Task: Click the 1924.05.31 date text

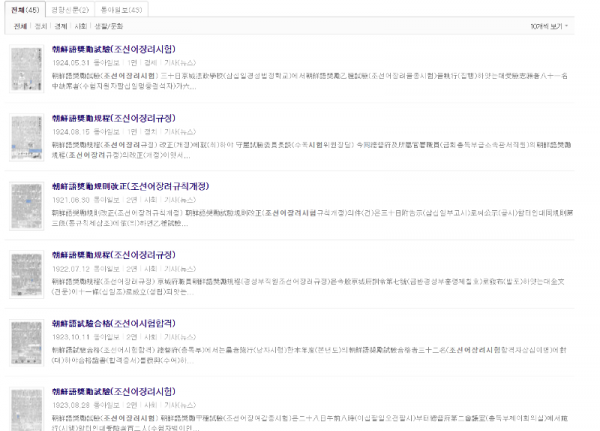Action: (71, 63)
